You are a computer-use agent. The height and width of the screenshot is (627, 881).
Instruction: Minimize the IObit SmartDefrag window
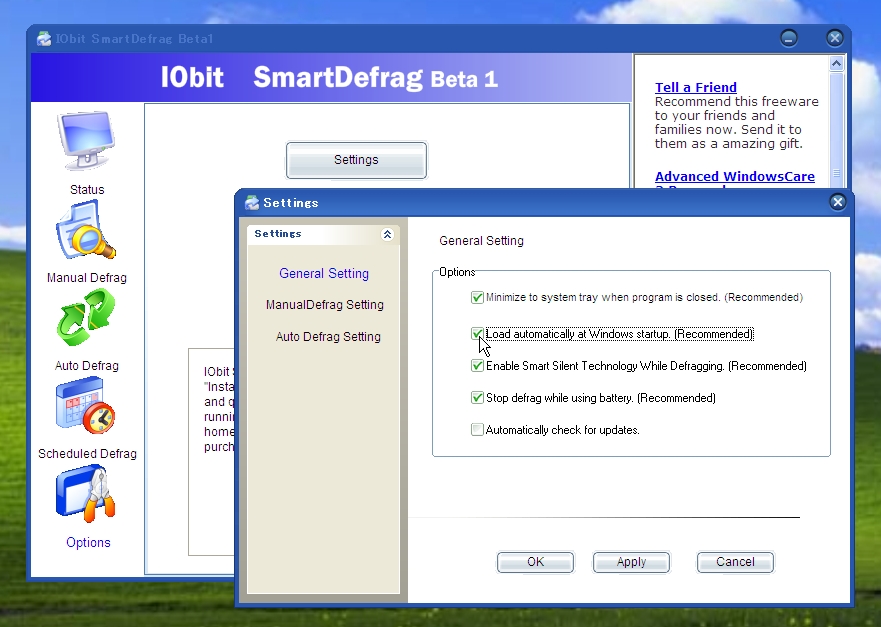[x=789, y=38]
